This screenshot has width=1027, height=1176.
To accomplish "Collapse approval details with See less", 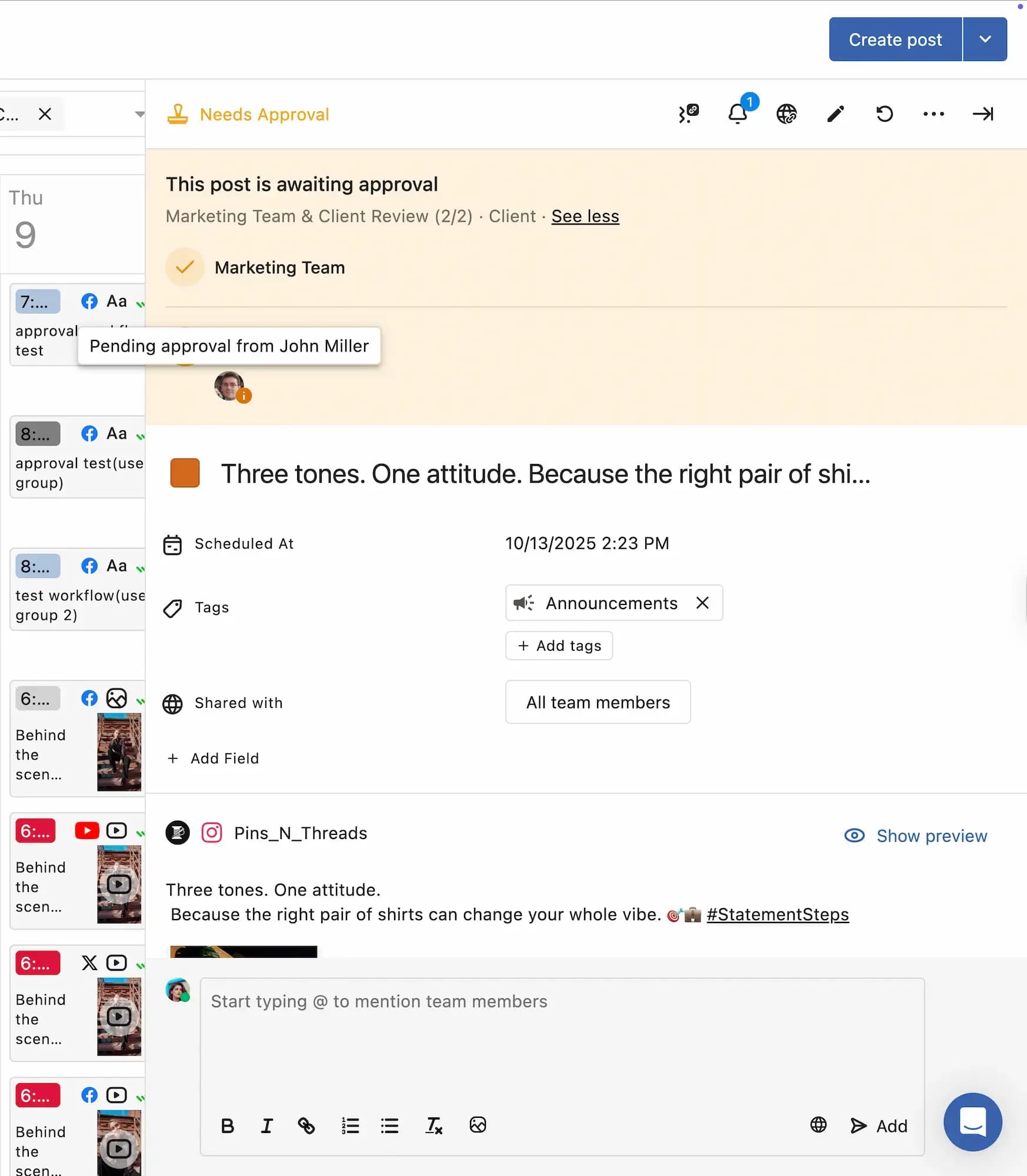I will click(x=585, y=216).
